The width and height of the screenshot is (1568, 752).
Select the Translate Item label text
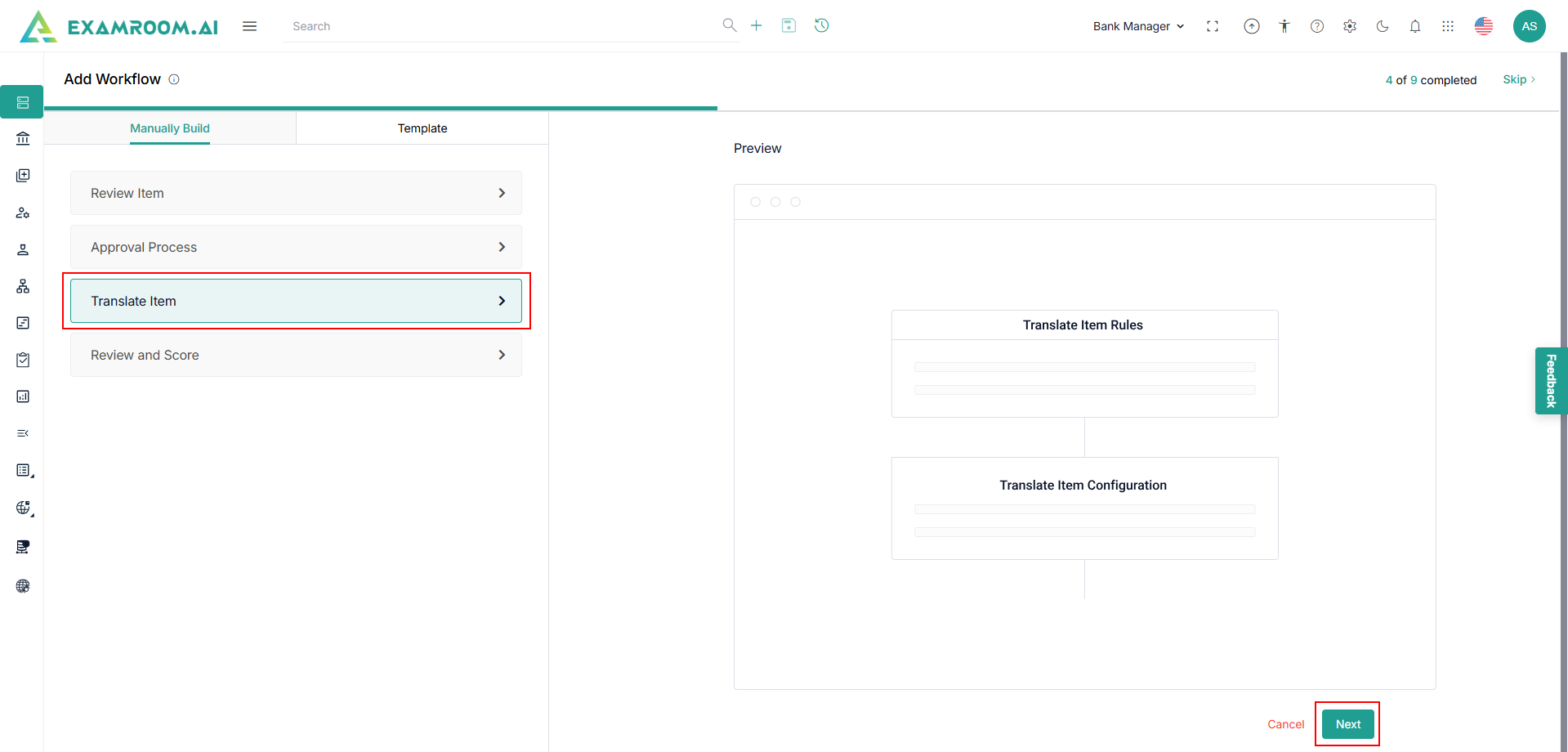point(133,301)
